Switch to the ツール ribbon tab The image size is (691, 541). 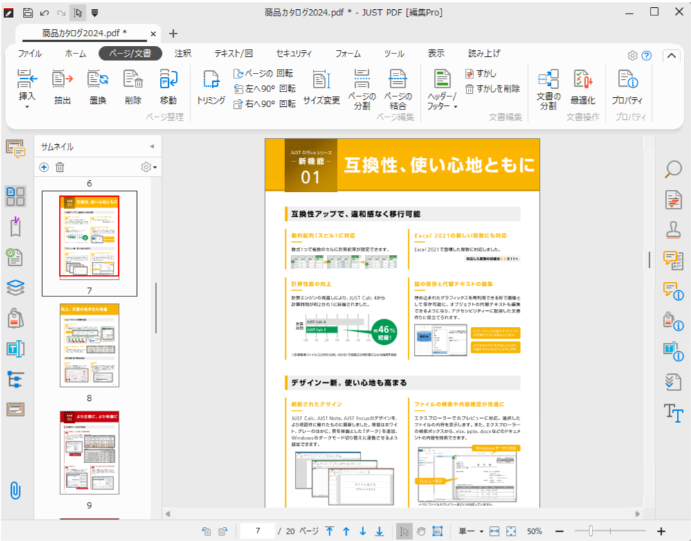pos(394,53)
